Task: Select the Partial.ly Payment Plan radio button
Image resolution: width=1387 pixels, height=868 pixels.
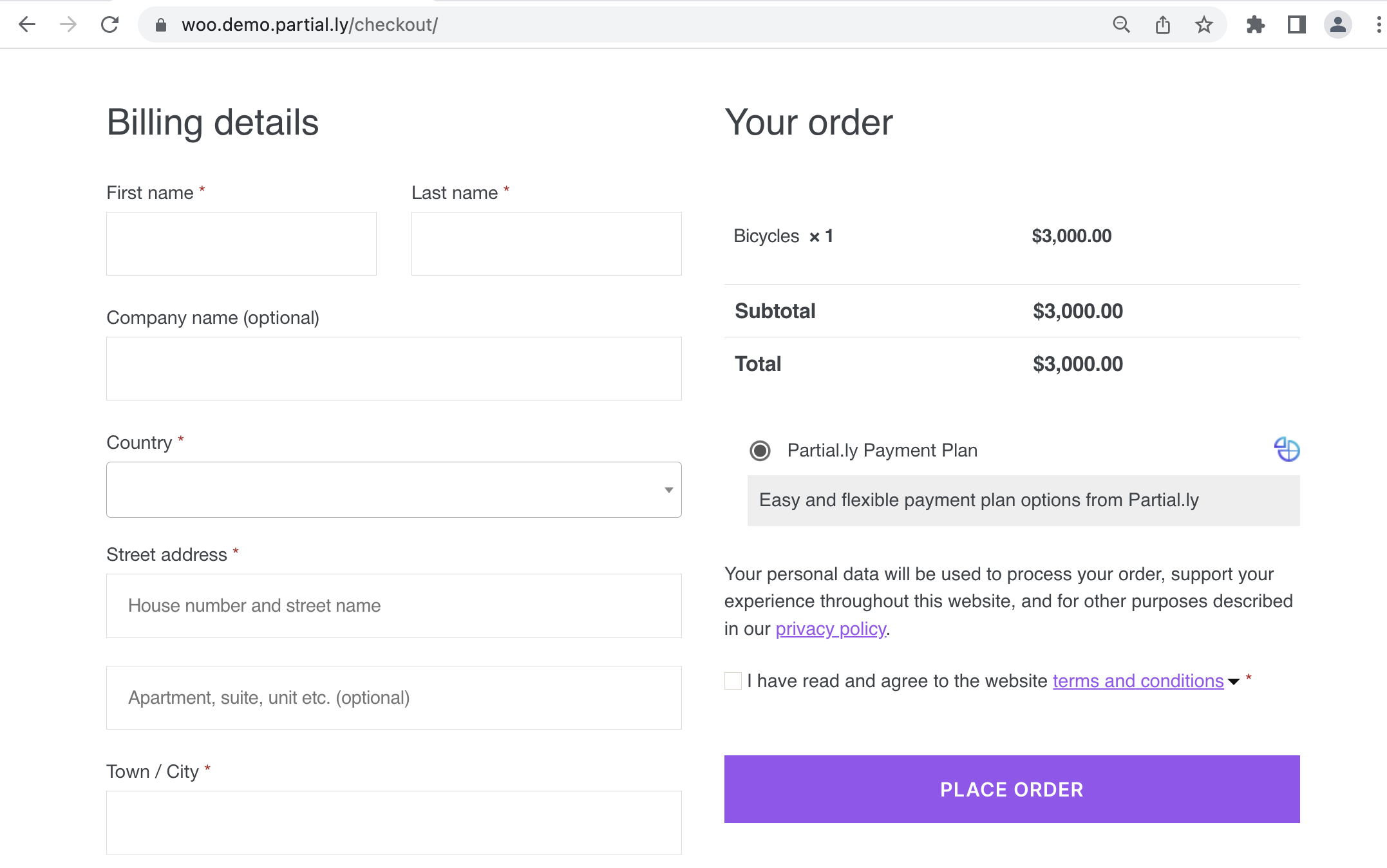Action: [x=760, y=450]
